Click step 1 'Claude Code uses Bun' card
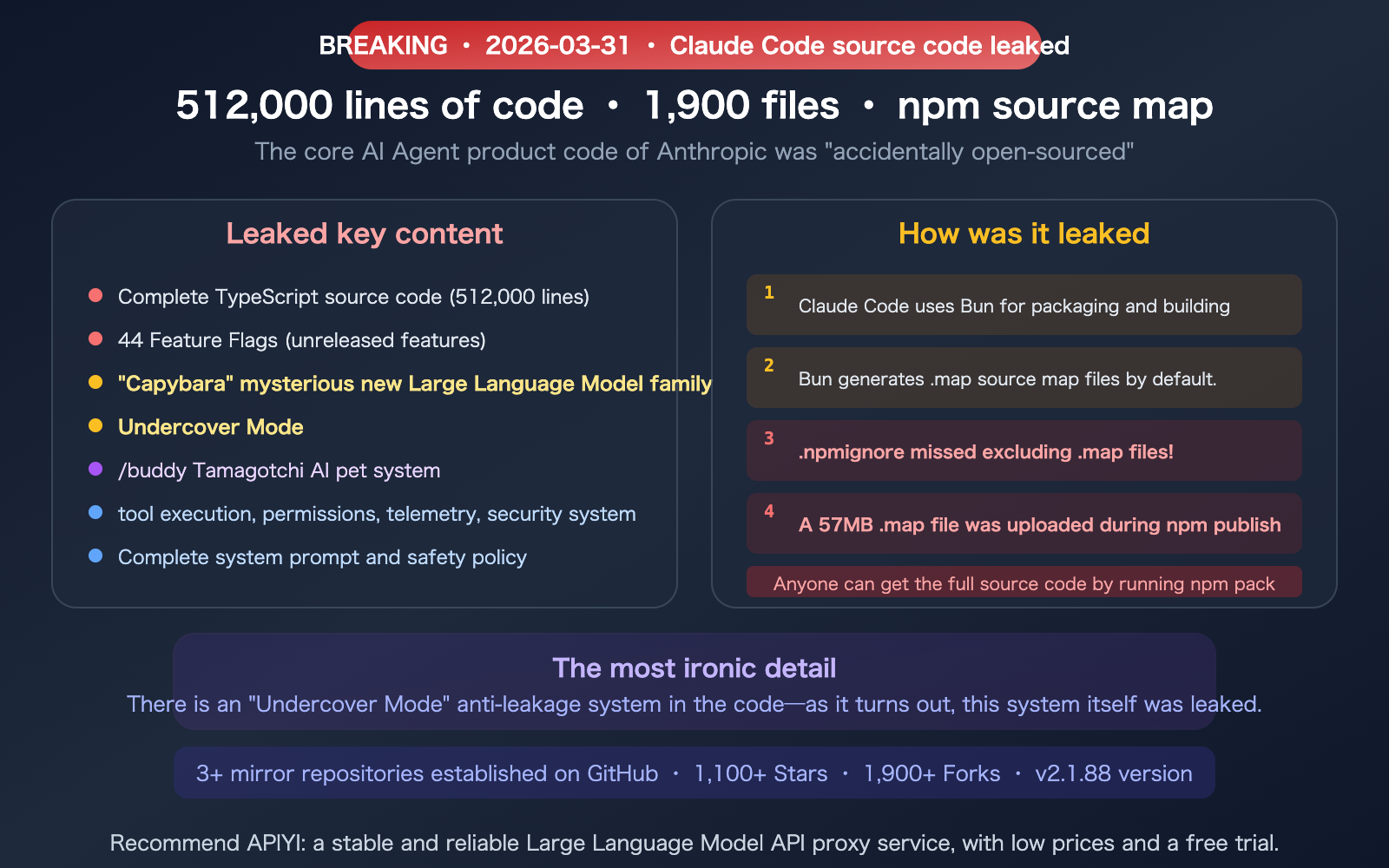Viewport: 1389px width, 868px height. (1024, 305)
